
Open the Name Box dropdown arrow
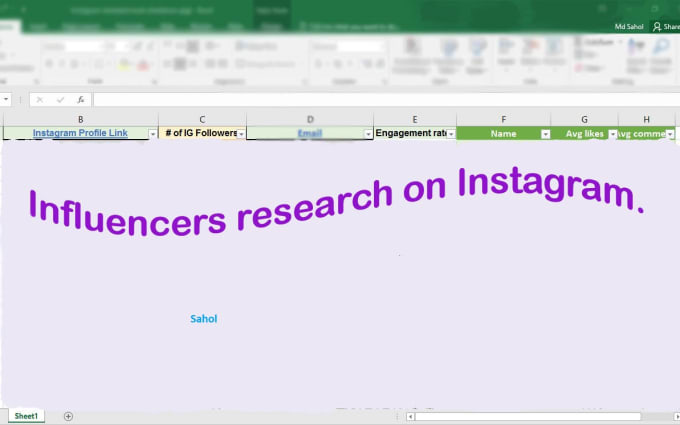click(x=8, y=100)
